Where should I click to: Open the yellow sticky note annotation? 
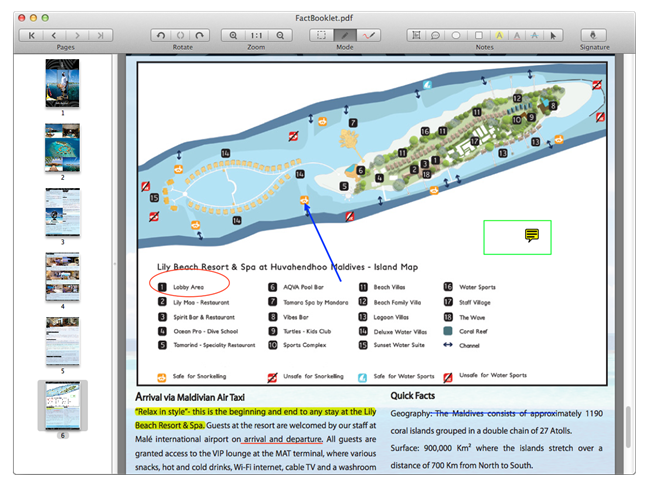tap(531, 235)
